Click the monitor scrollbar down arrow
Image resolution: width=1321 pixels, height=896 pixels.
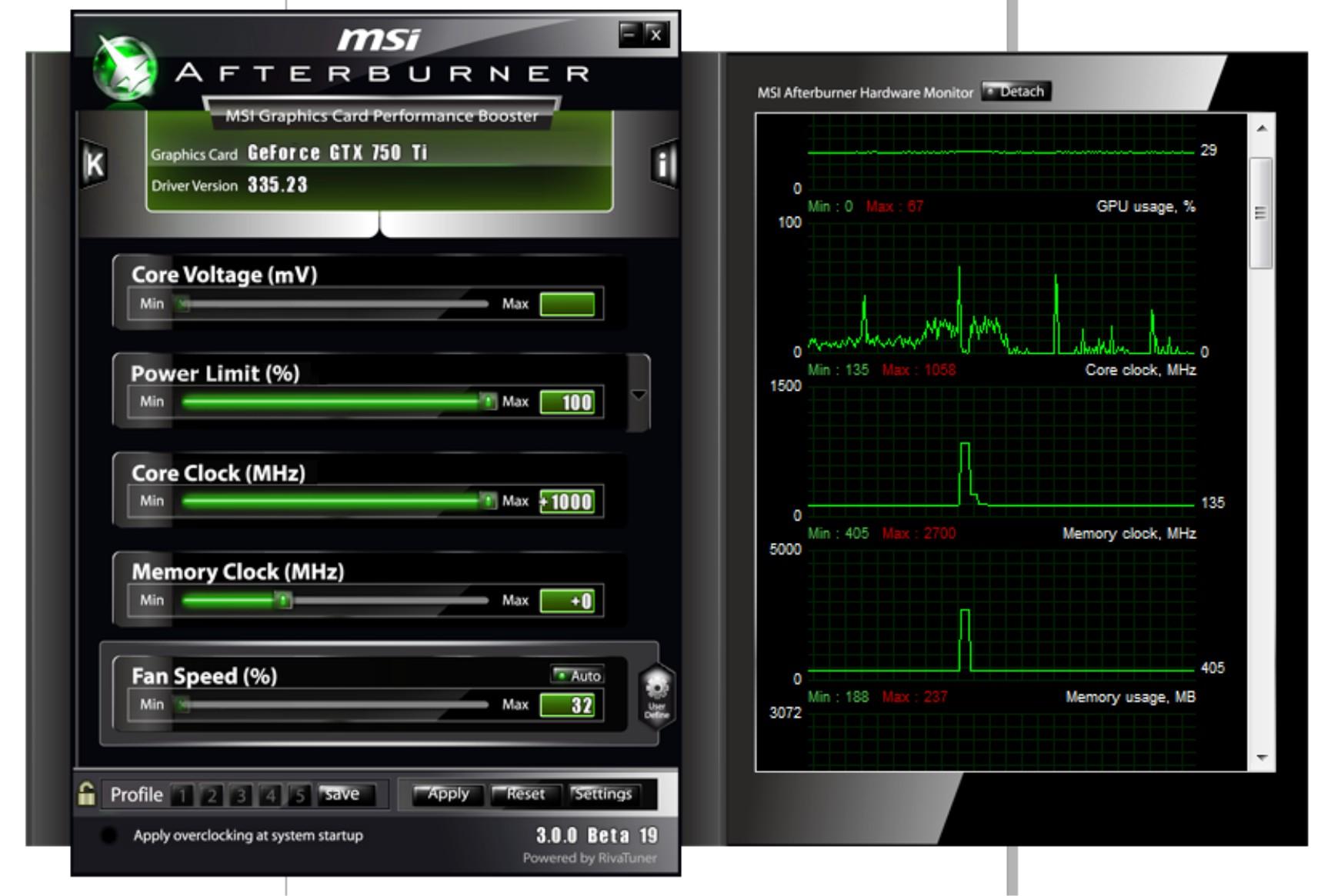[1262, 758]
